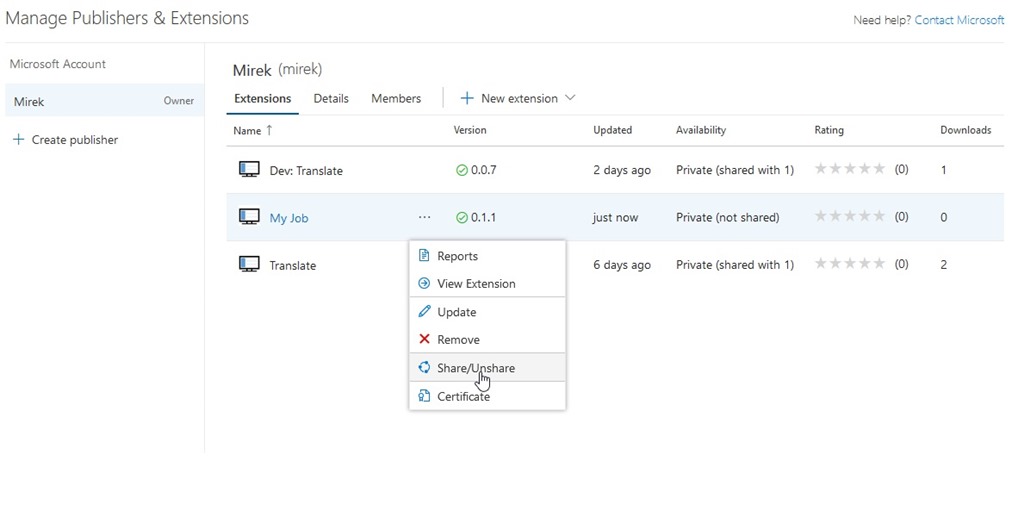This screenshot has width=1024, height=517.
Task: Click the Certificate icon in menu
Action: point(424,397)
